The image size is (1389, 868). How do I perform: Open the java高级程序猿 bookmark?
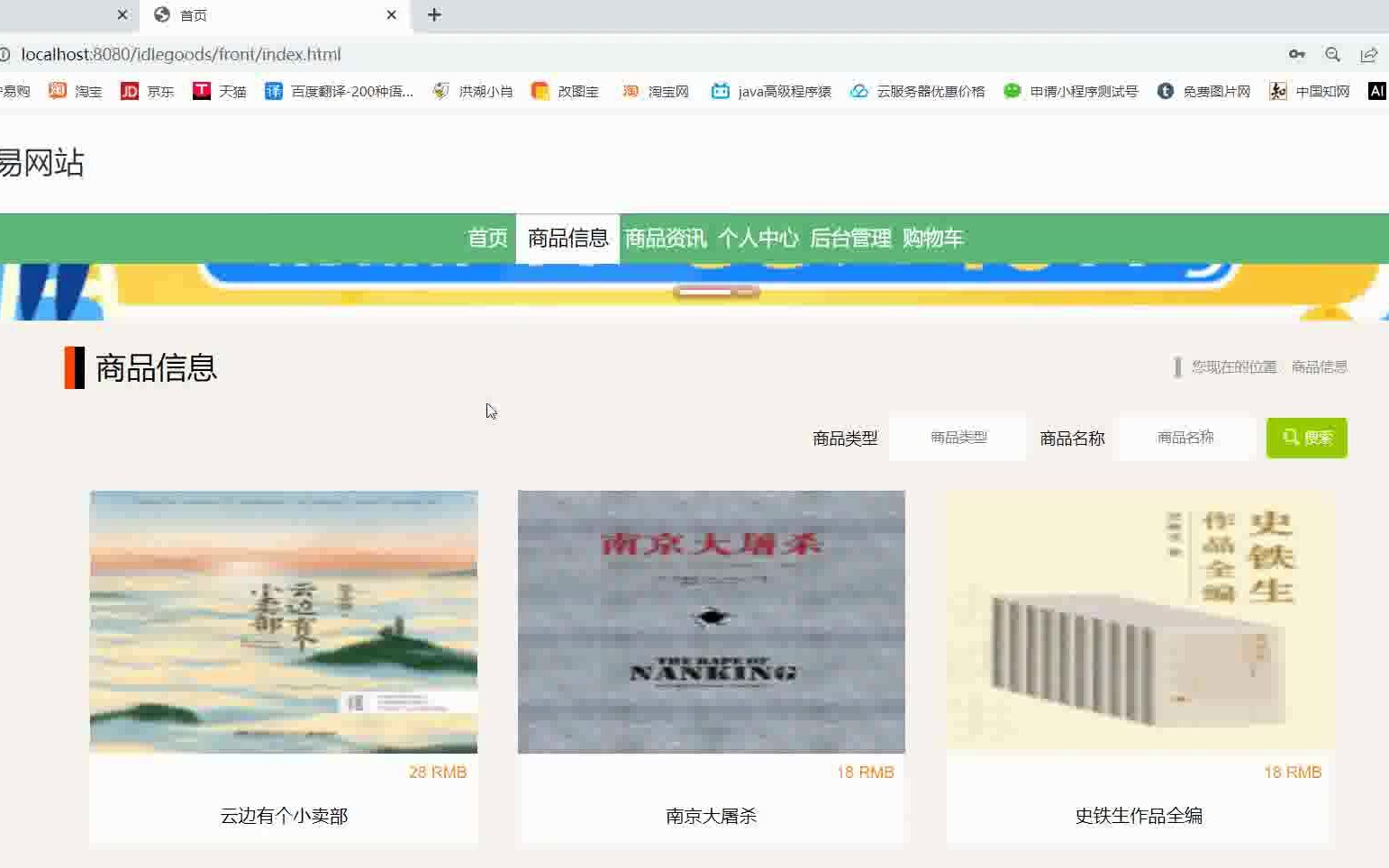click(771, 91)
